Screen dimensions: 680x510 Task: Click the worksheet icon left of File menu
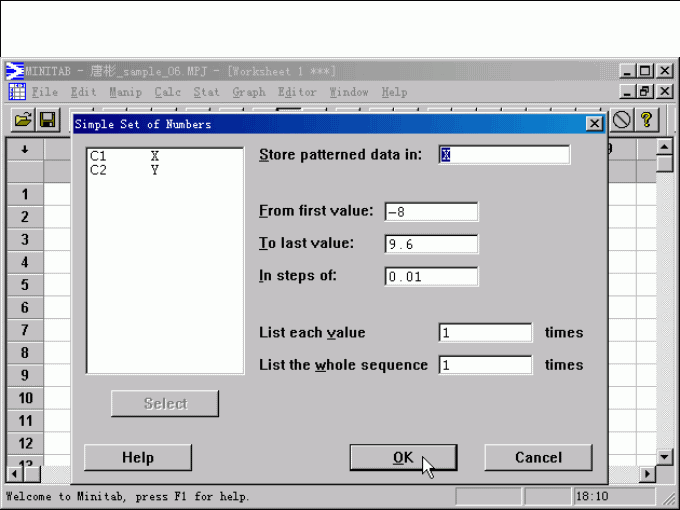click(17, 92)
